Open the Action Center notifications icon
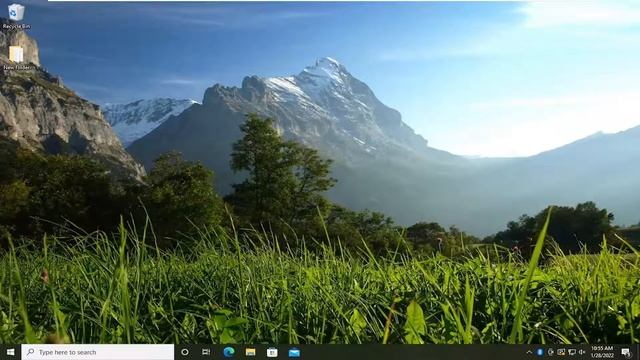 point(625,352)
